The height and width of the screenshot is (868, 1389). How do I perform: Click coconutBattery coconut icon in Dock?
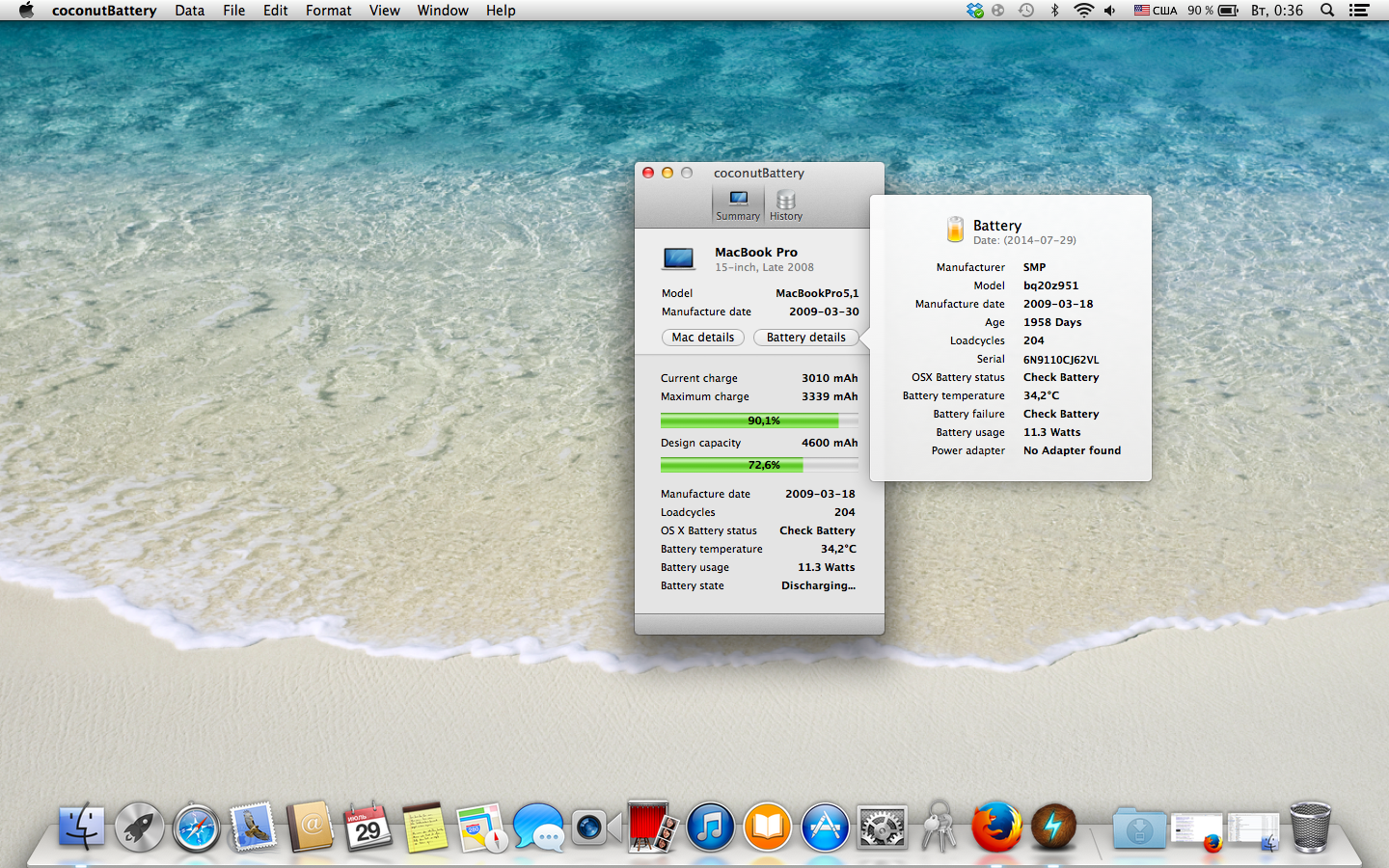coord(1053,827)
